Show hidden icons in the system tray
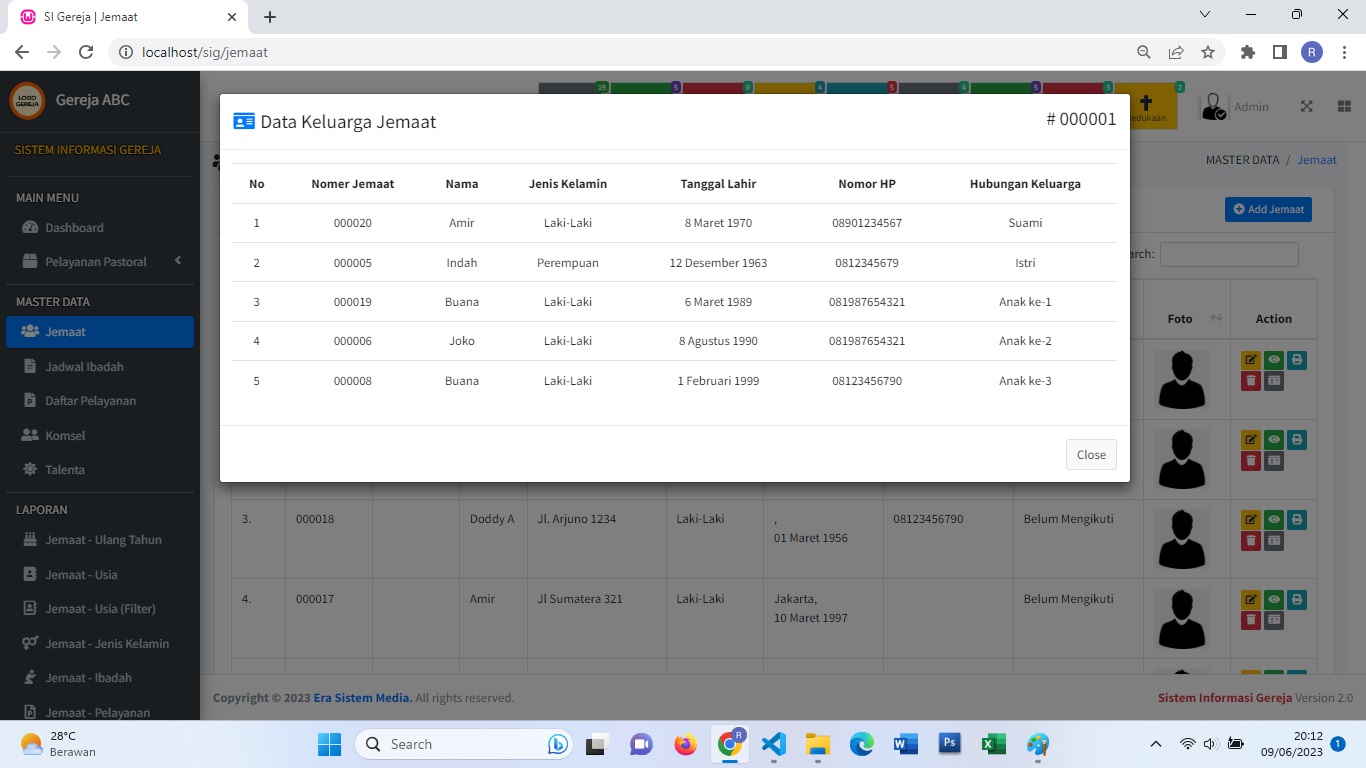Screen dimensions: 1366x768 coord(1156,744)
